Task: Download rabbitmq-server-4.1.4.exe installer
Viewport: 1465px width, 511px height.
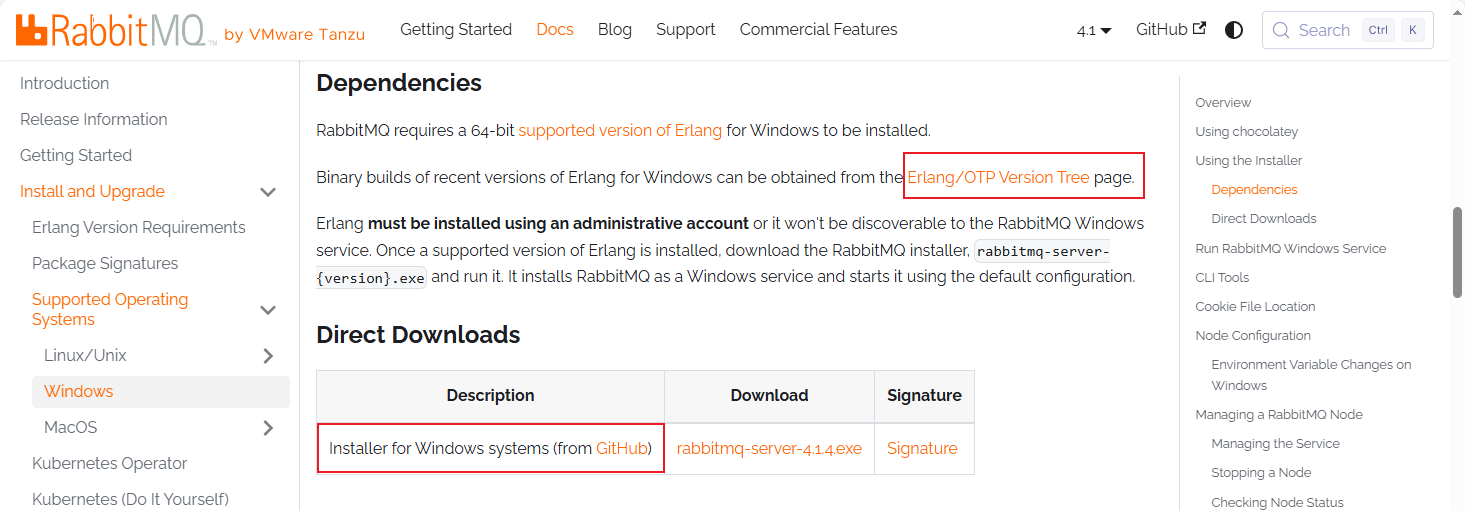Action: point(769,449)
